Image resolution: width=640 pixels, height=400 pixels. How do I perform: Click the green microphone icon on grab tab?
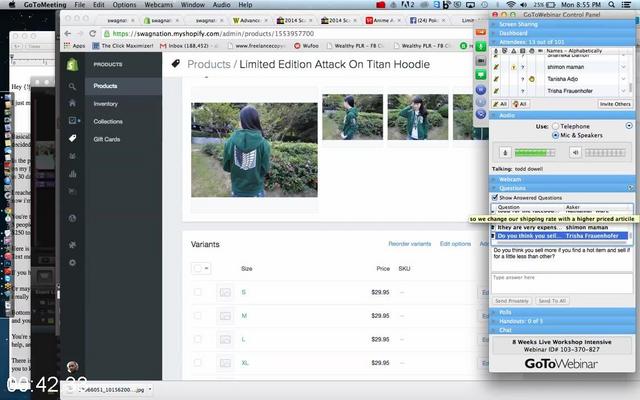(x=480, y=46)
